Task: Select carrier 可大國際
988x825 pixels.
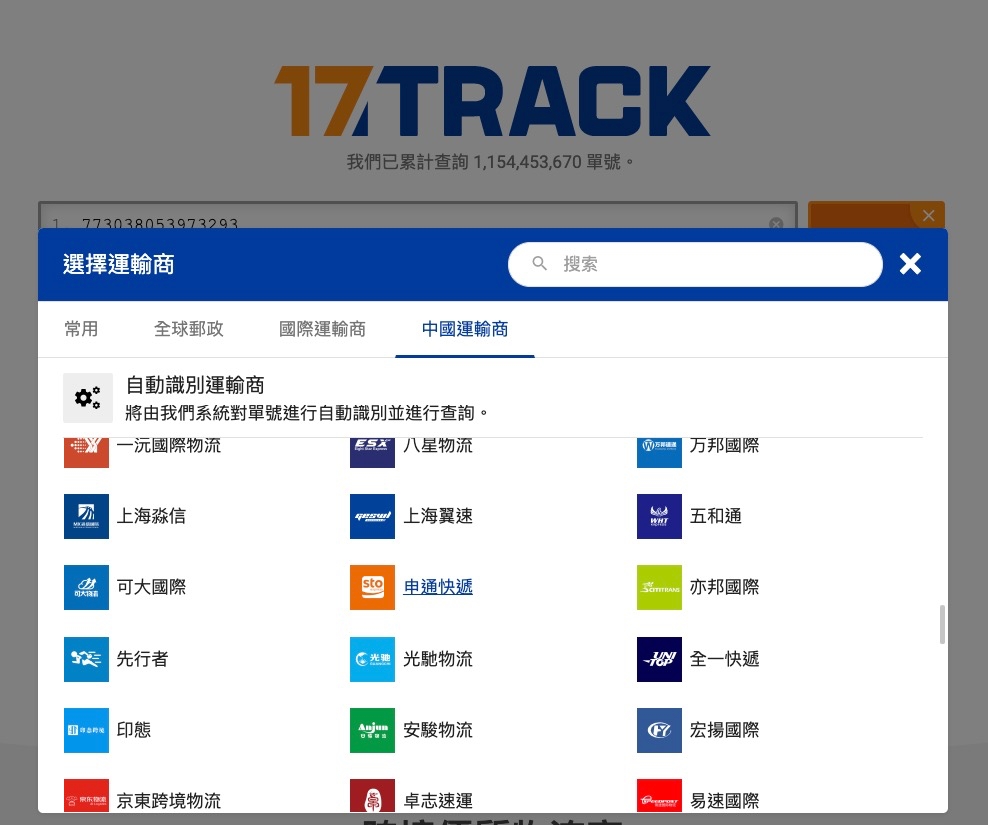Action: tap(151, 587)
